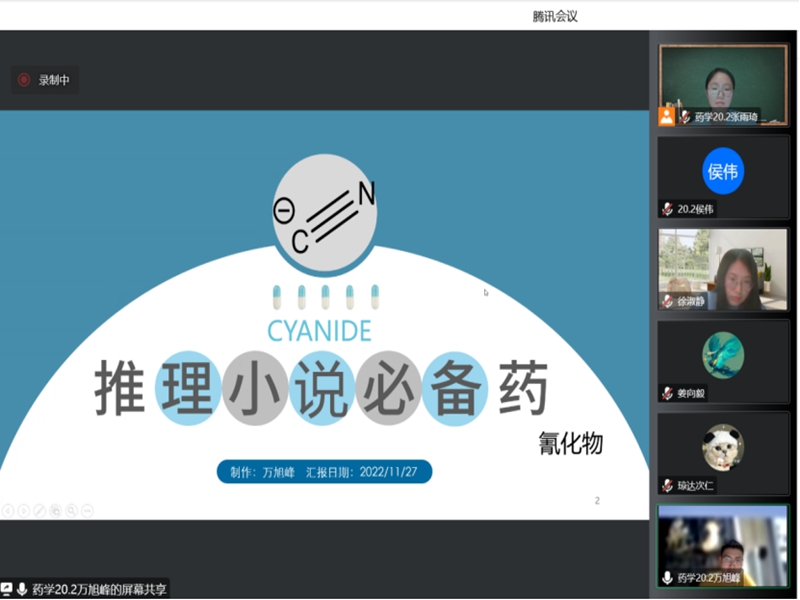Image resolution: width=800 pixels, height=600 pixels.
Task: Open the more options (...) slideshow icon
Action: [87, 510]
